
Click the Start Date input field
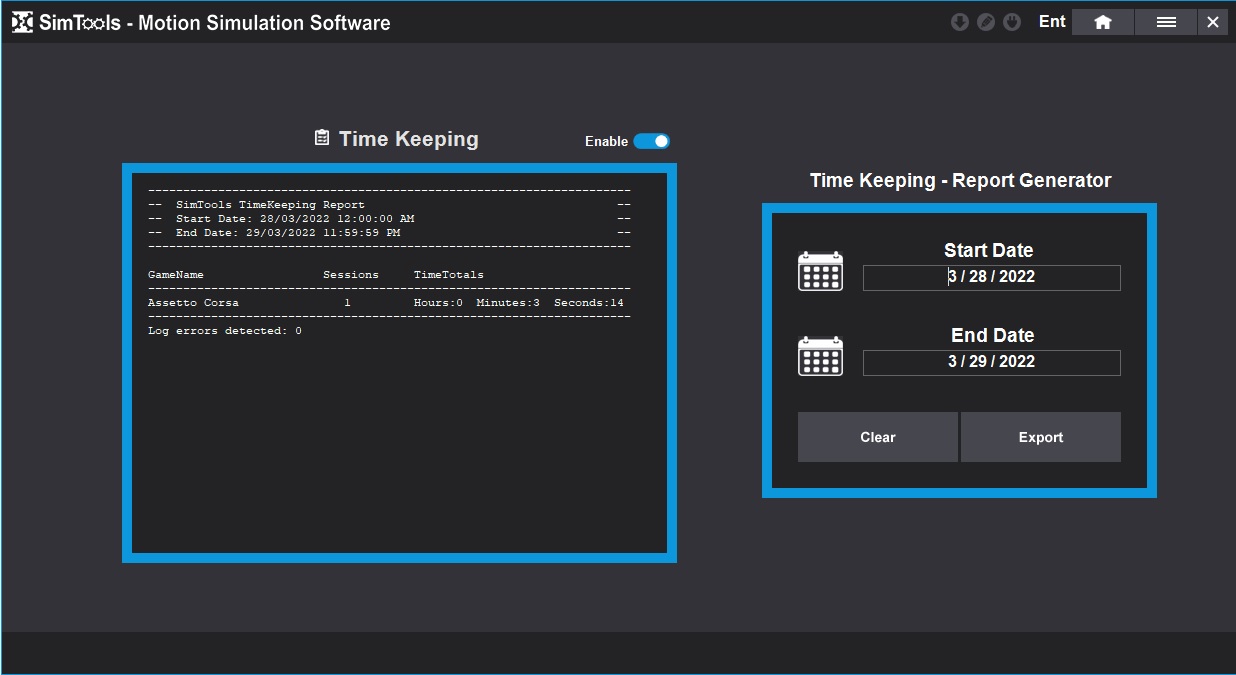[x=991, y=277]
